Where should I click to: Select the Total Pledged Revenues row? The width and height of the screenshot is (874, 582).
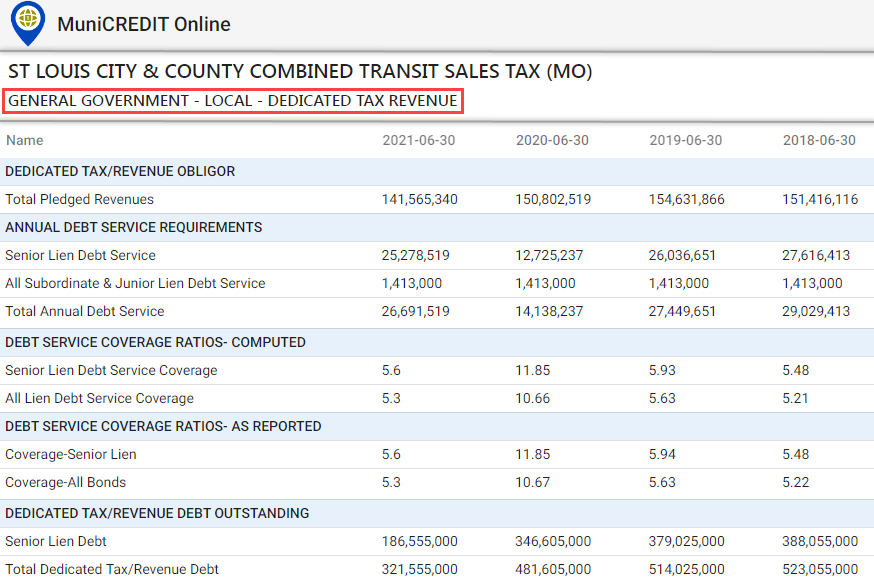pyautogui.click(x=437, y=200)
